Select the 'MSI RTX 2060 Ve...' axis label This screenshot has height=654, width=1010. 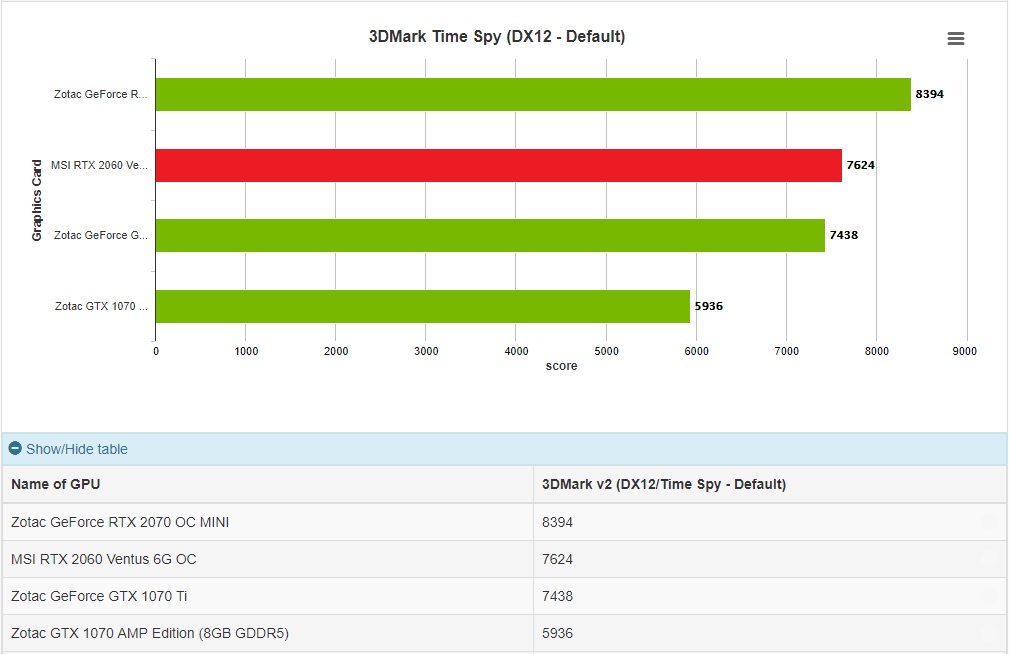pyautogui.click(x=99, y=165)
